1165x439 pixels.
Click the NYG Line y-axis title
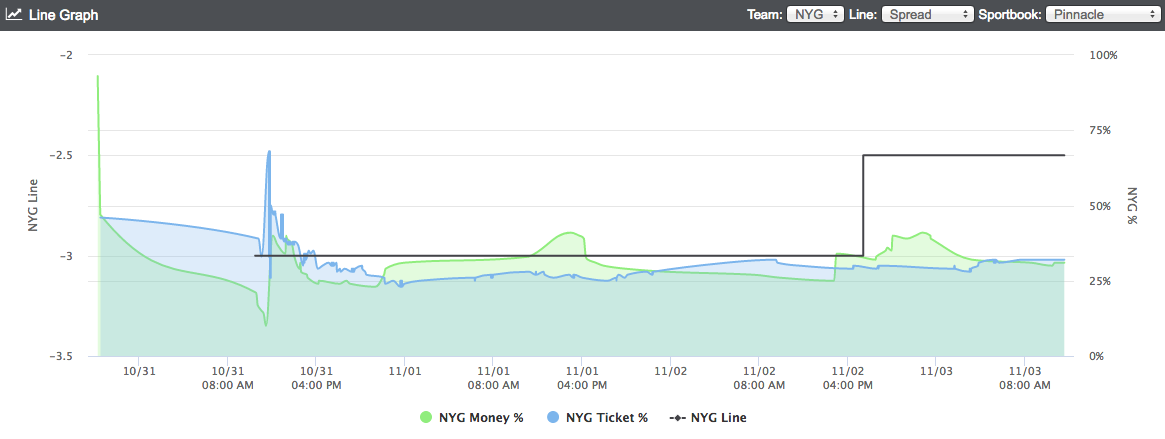(x=33, y=205)
